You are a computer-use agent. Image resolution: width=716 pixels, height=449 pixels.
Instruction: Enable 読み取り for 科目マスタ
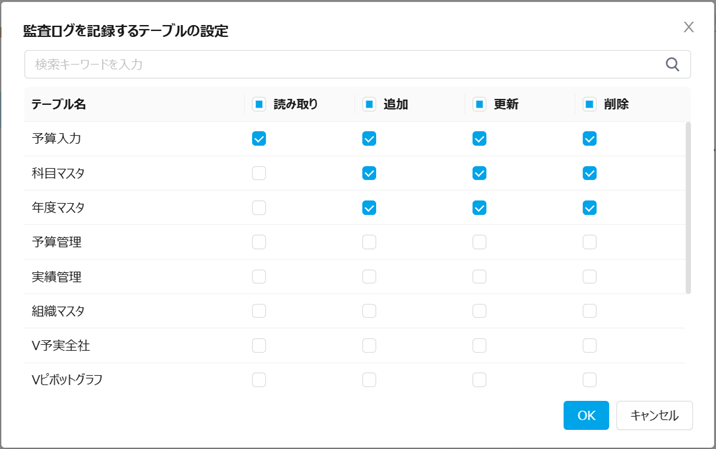[x=259, y=173]
